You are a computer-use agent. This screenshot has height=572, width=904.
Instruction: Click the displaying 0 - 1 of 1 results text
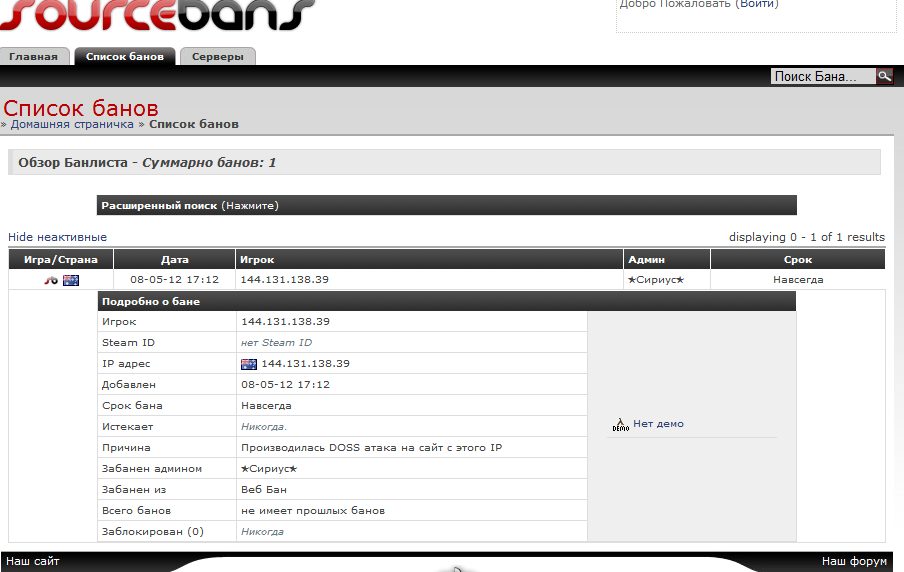pyautogui.click(x=807, y=237)
